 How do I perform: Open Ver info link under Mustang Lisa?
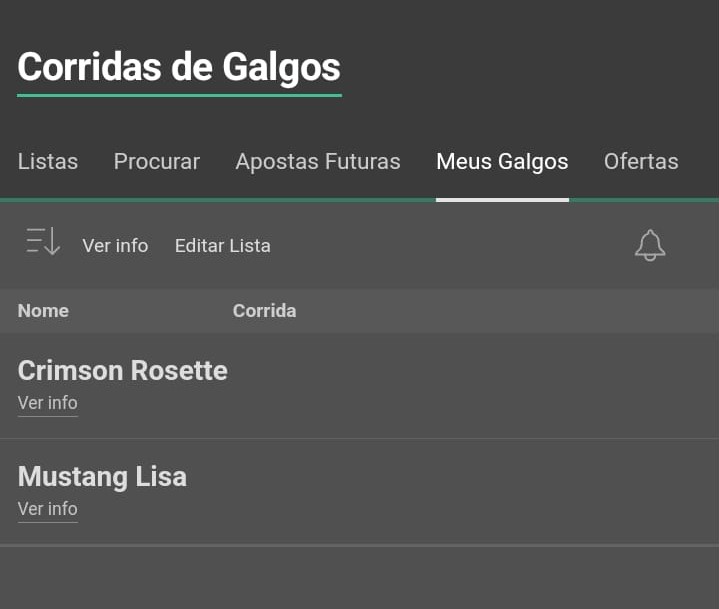pyautogui.click(x=48, y=509)
